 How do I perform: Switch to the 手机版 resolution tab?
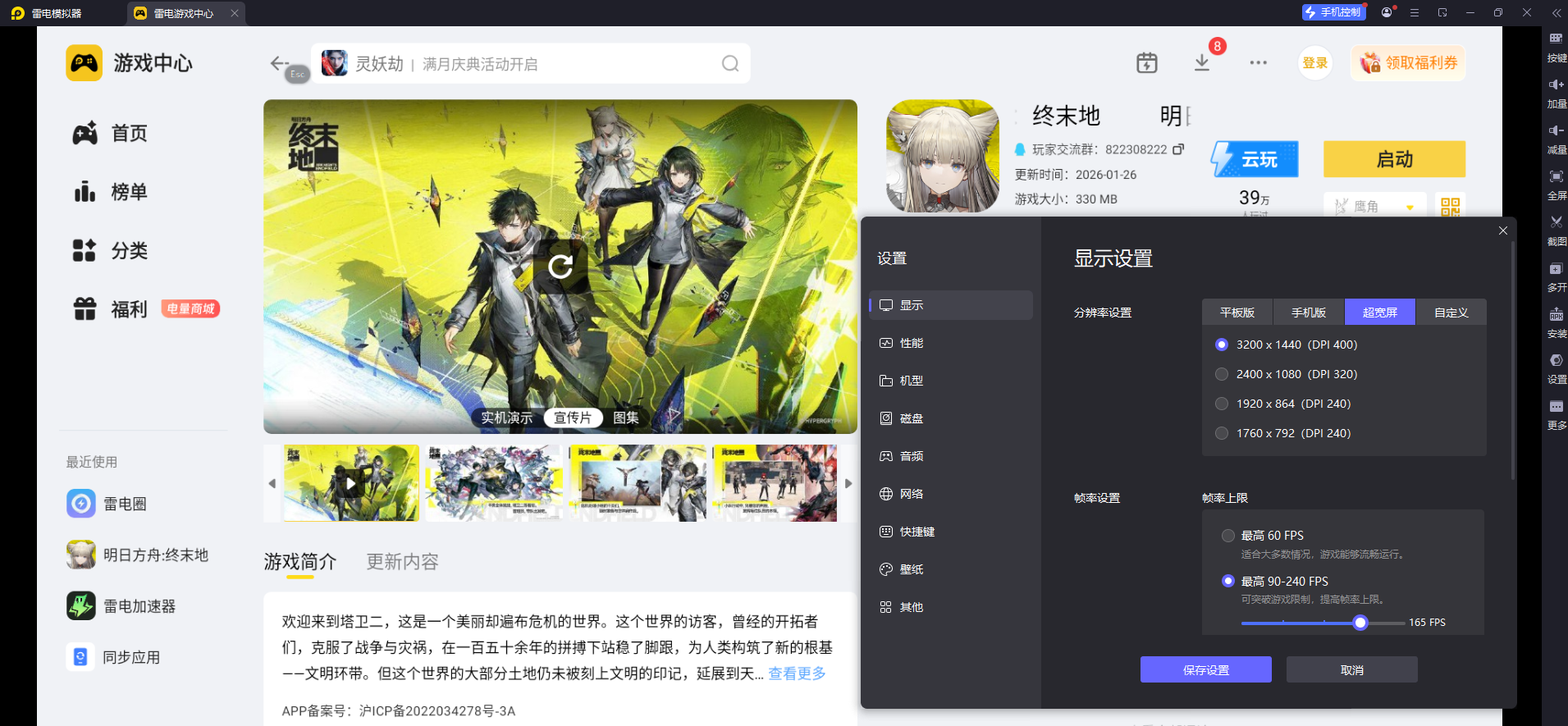1309,312
